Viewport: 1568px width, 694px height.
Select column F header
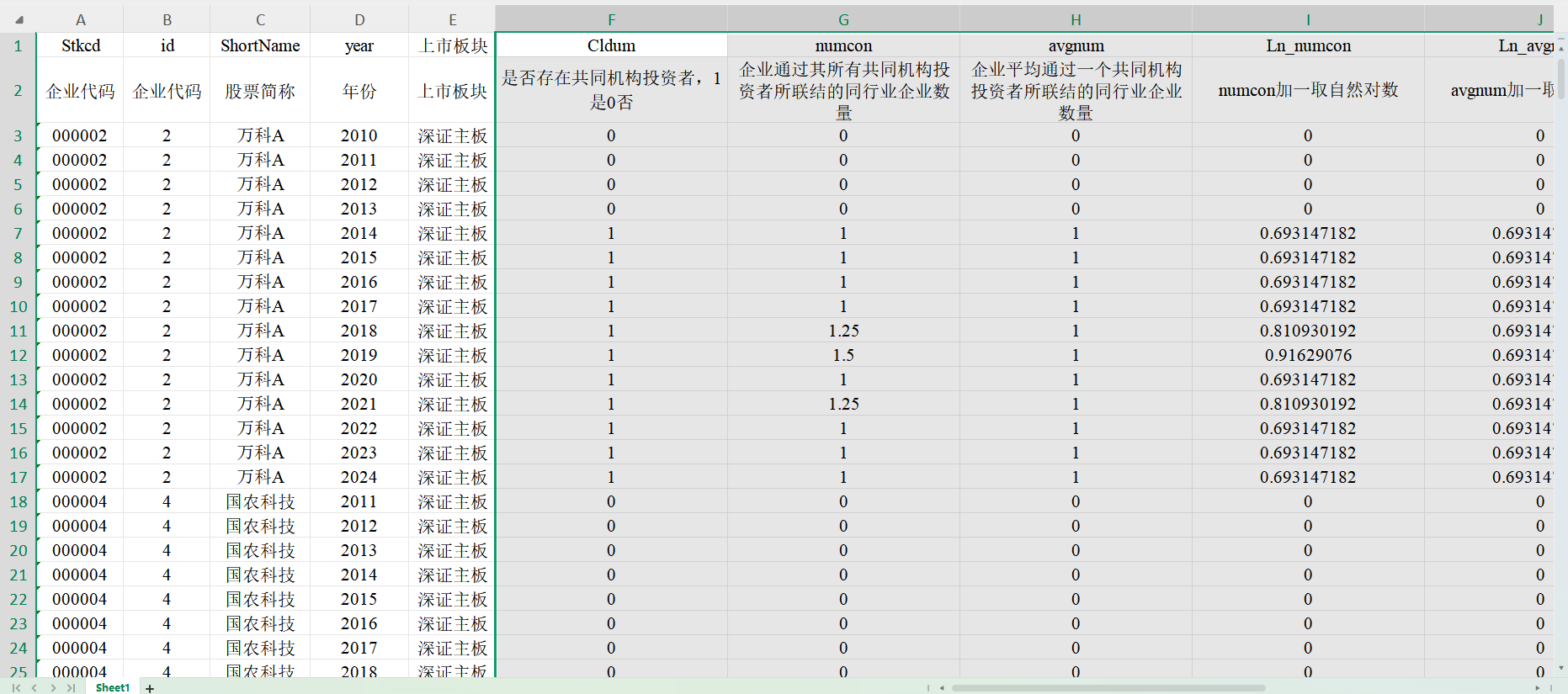(611, 20)
